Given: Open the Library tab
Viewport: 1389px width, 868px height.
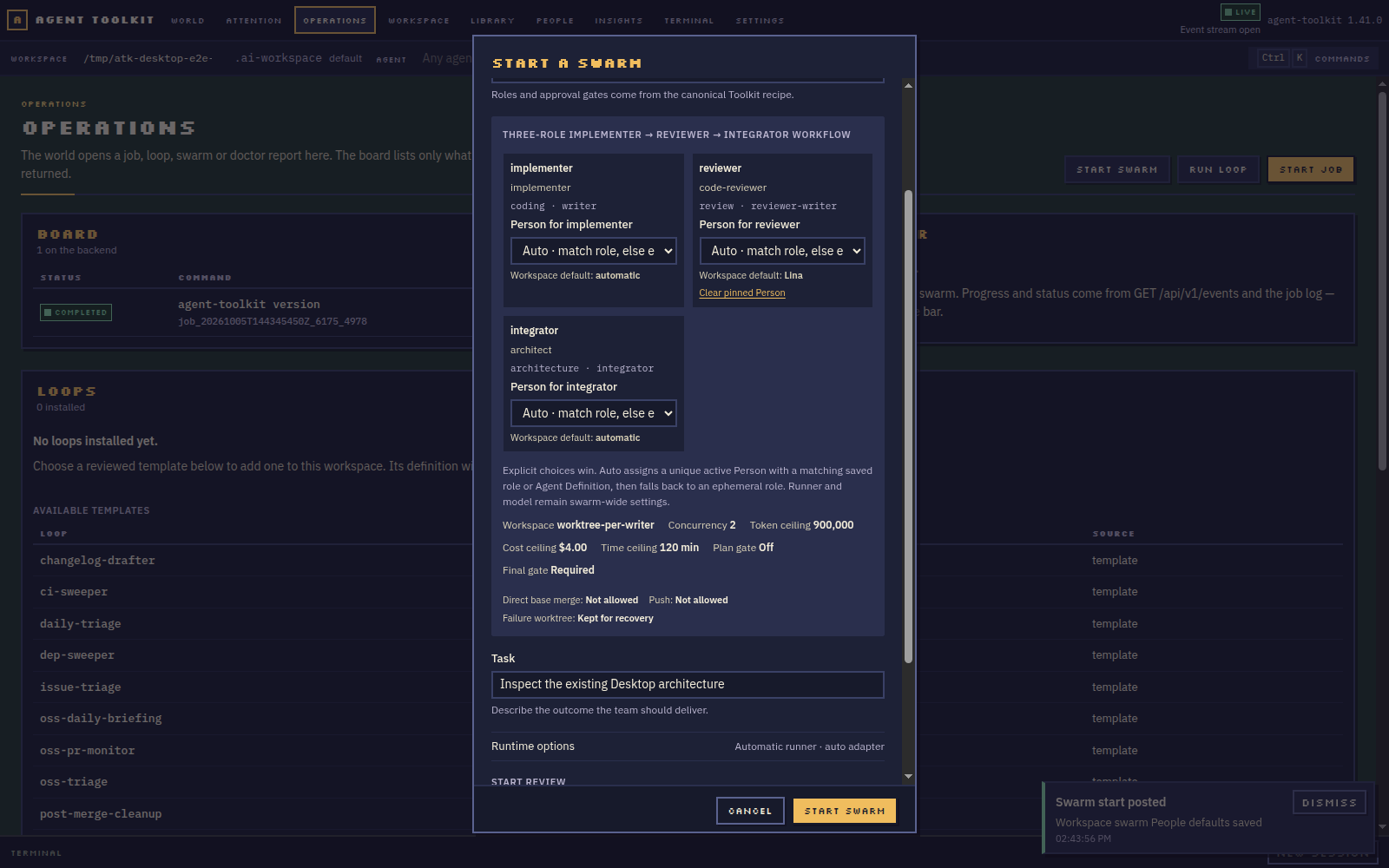Looking at the screenshot, I should click(x=492, y=20).
